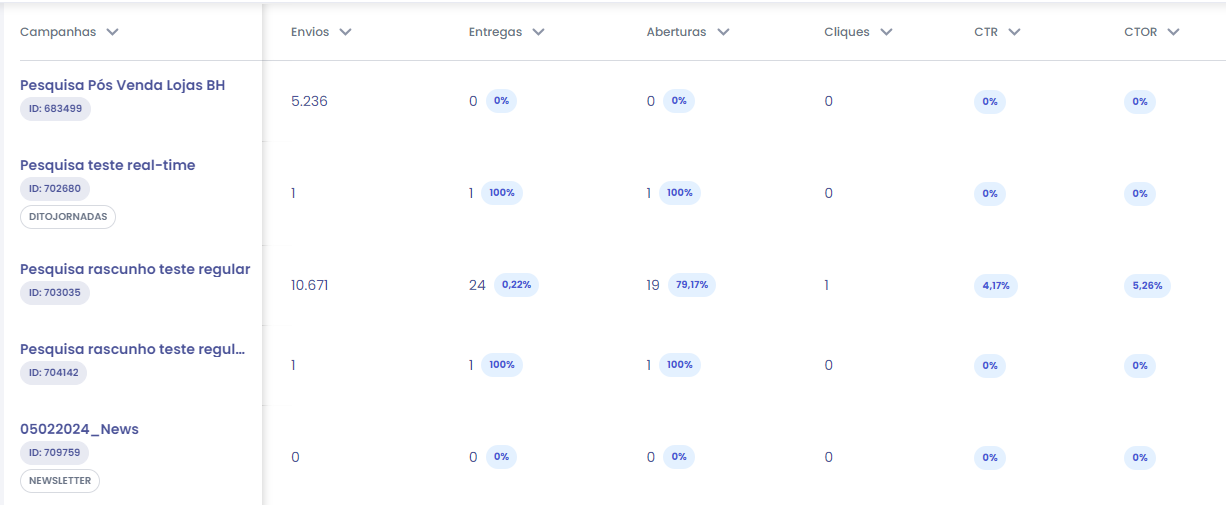Image resolution: width=1226 pixels, height=505 pixels.
Task: Click the 79,17% aberturas badge
Action: tap(692, 285)
